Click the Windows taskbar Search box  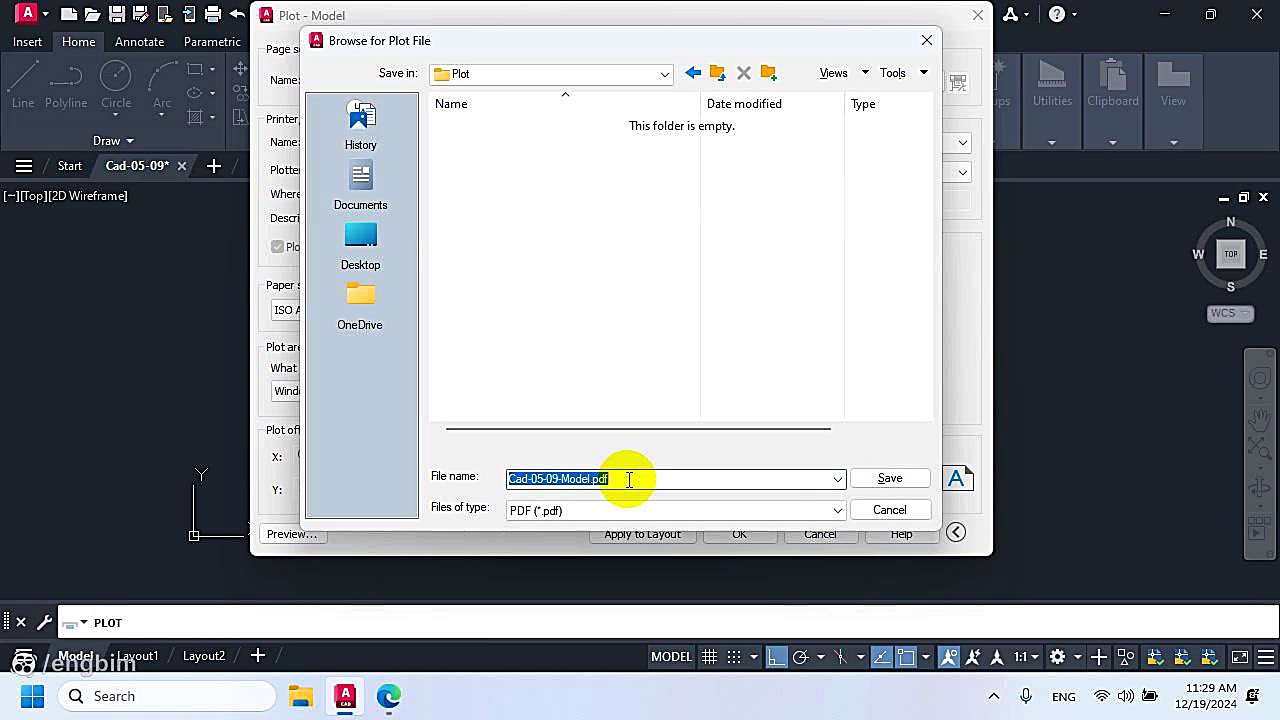[165, 696]
